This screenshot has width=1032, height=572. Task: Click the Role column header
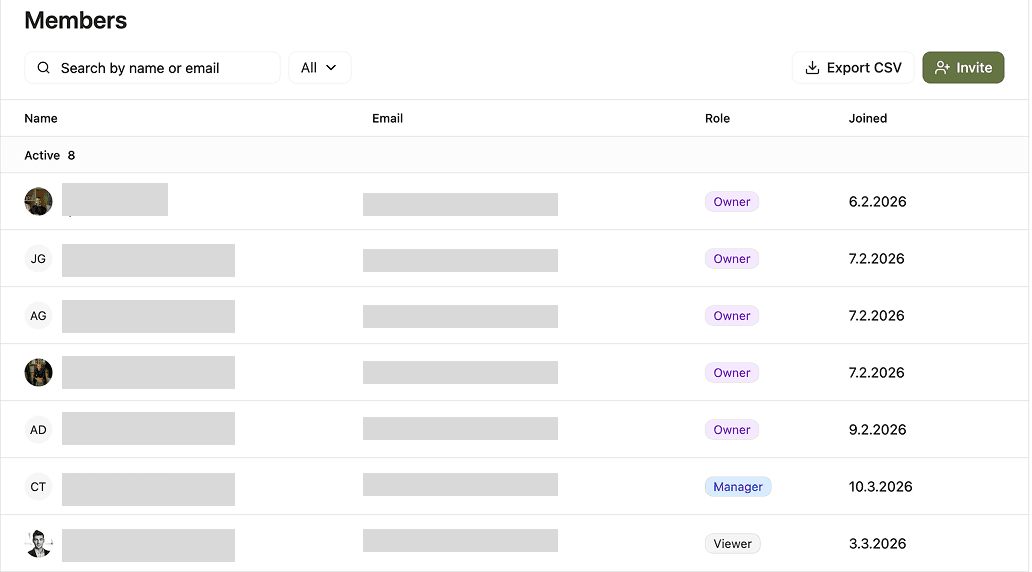[717, 118]
